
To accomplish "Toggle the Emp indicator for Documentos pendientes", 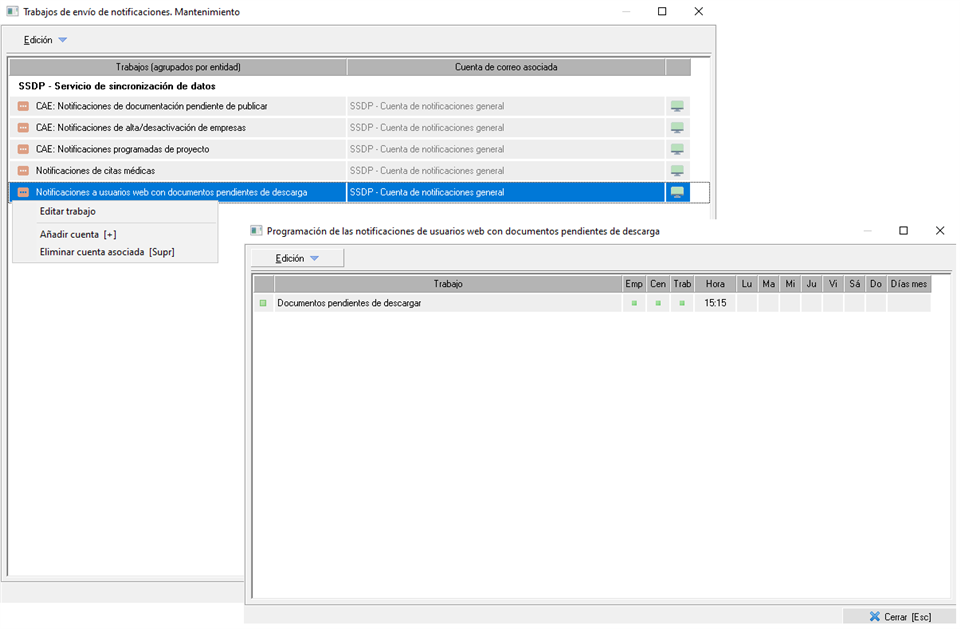I will (634, 303).
